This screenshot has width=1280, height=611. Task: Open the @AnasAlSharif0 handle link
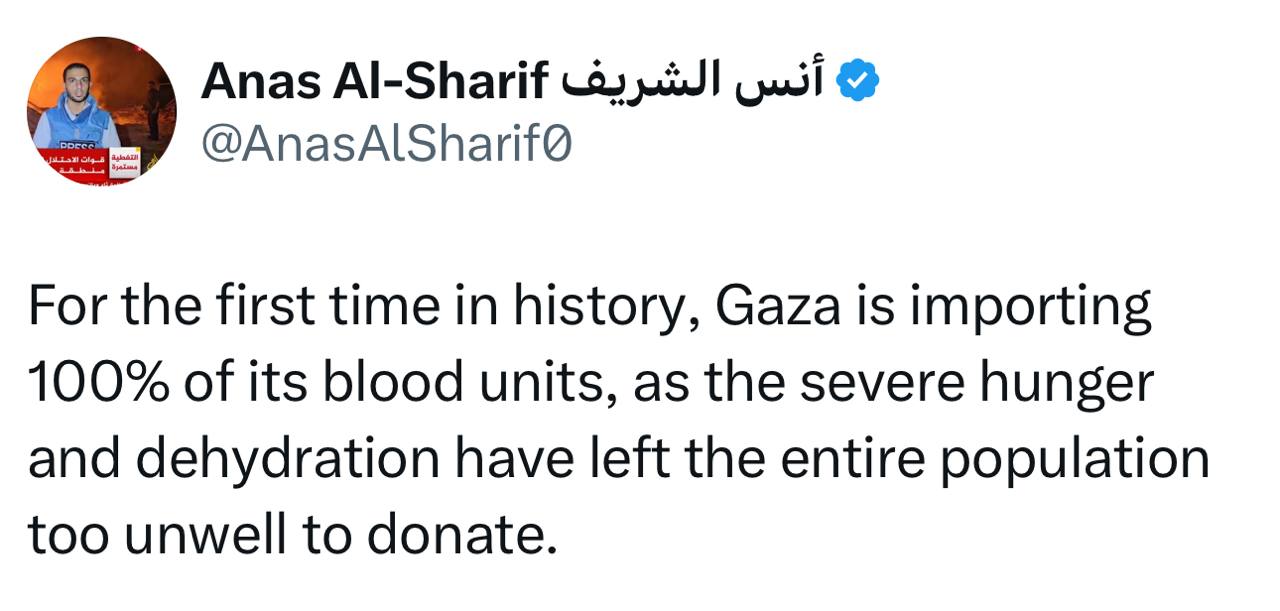point(387,146)
